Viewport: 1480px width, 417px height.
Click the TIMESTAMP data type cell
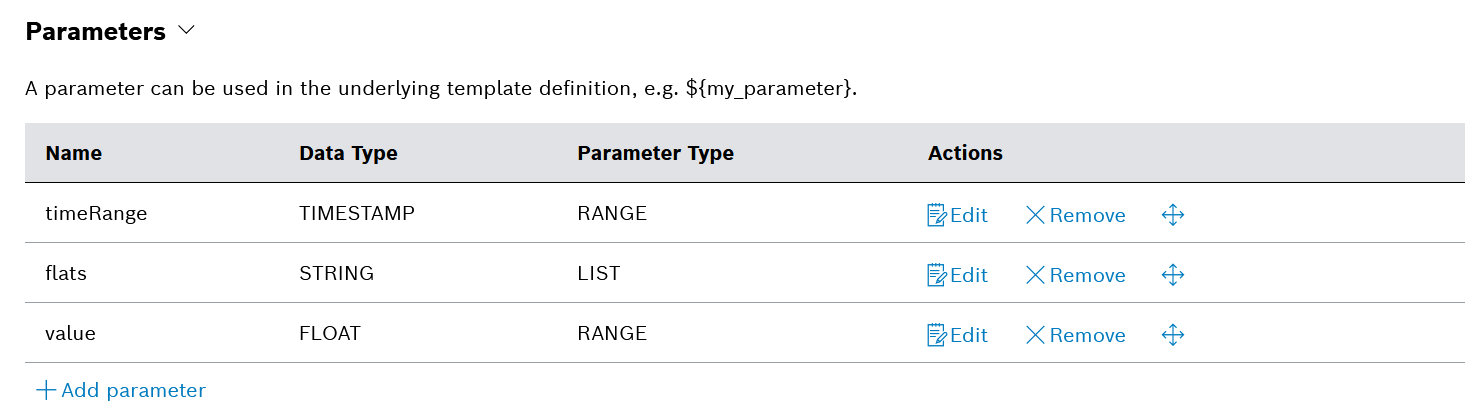coord(356,213)
